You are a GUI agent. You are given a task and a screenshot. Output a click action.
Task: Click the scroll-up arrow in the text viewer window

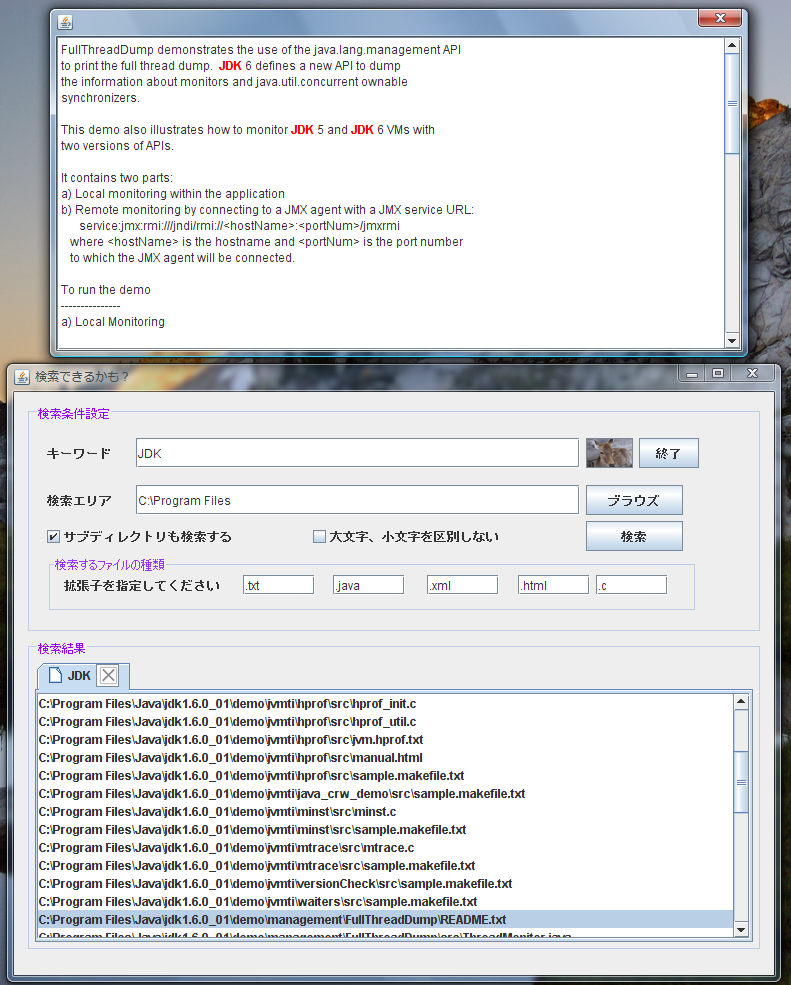(731, 45)
